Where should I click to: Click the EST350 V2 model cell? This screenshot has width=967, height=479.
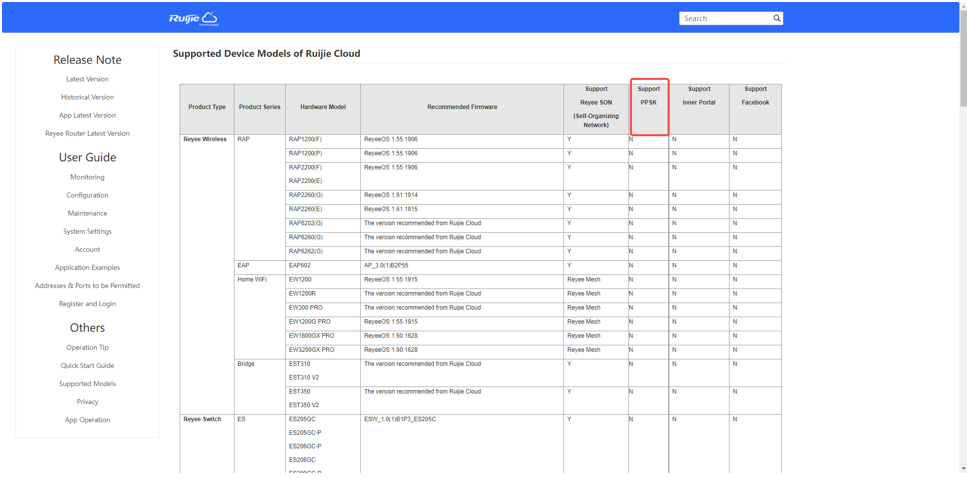(303, 405)
